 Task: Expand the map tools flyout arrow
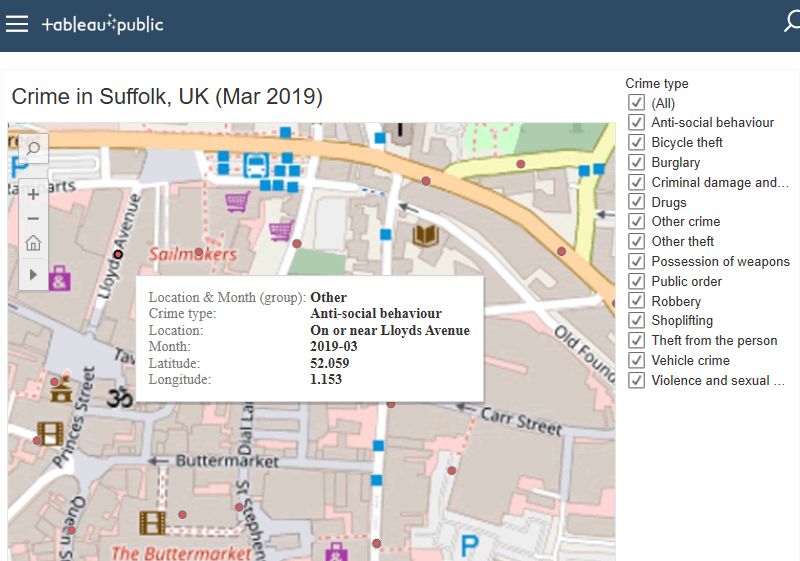(33, 273)
